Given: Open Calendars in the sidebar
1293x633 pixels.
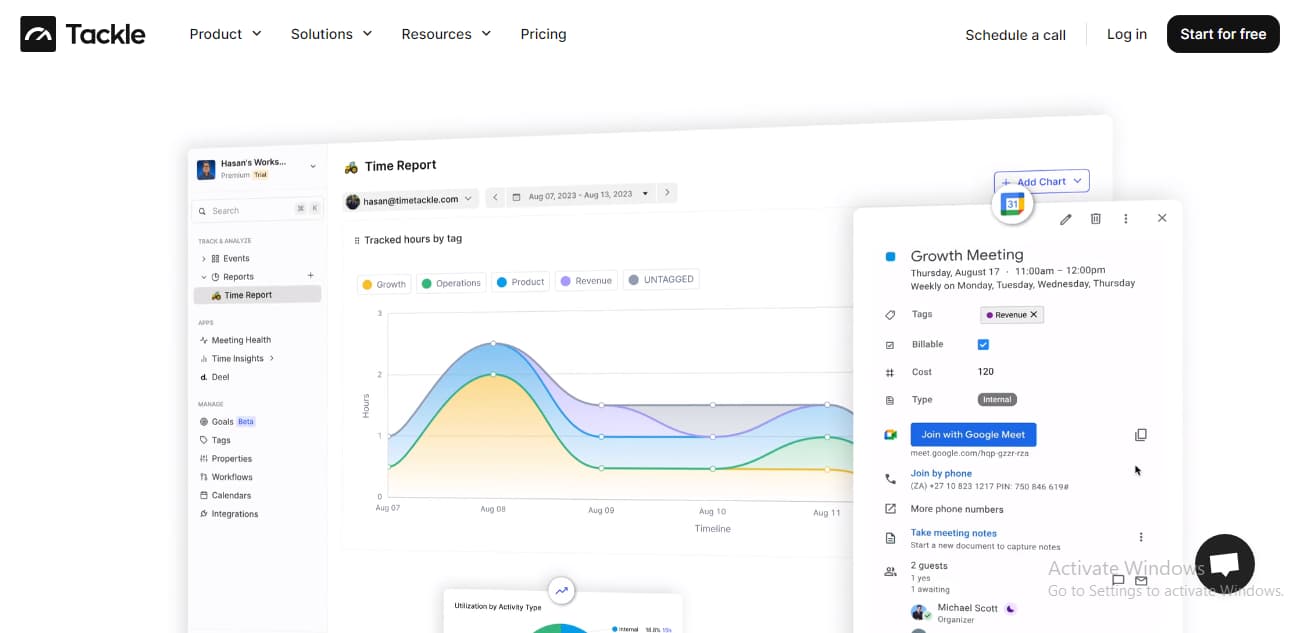Looking at the screenshot, I should point(226,495).
